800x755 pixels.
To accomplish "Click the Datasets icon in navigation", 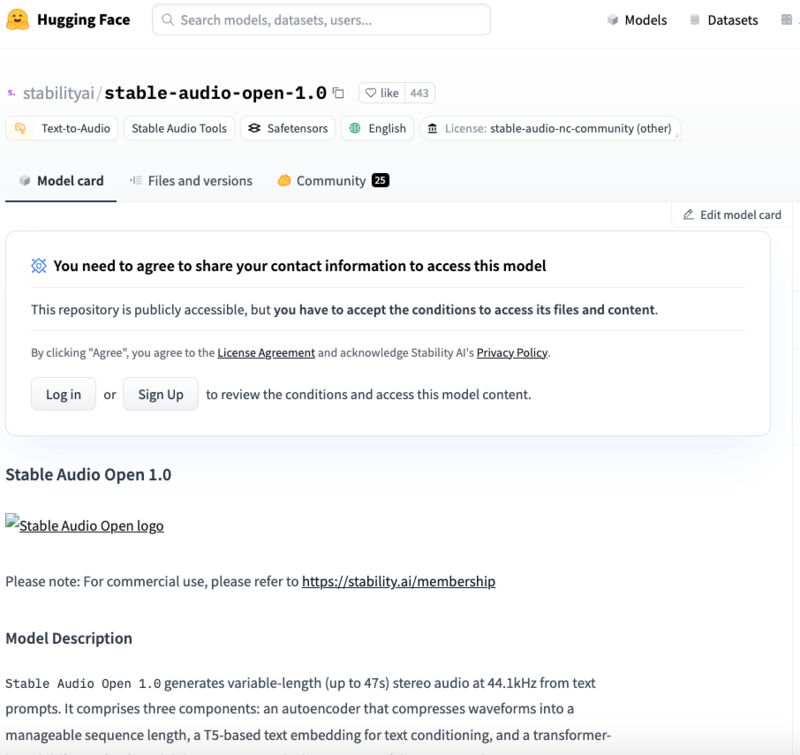I will 694,20.
